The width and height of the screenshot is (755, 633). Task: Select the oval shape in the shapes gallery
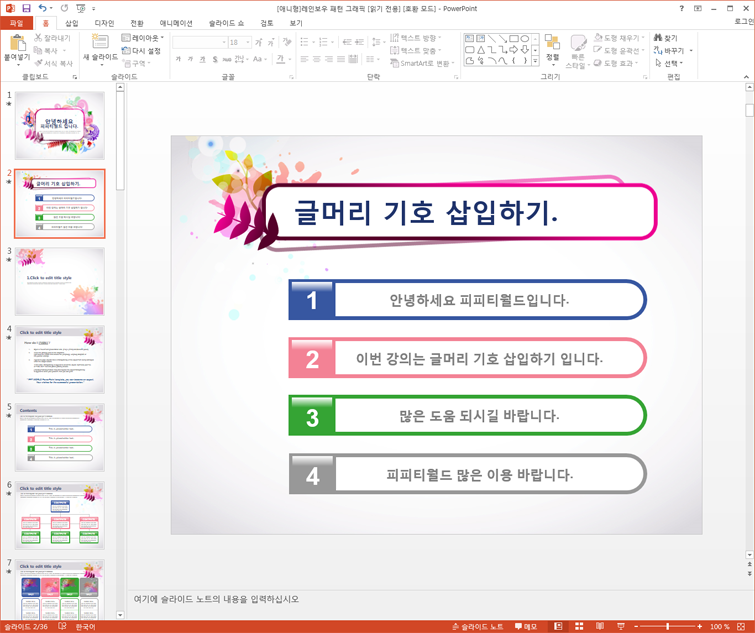pos(525,39)
